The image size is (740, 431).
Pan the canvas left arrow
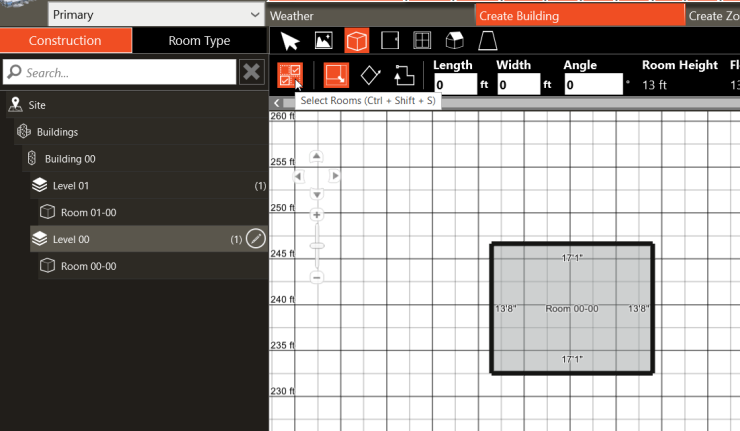point(298,177)
